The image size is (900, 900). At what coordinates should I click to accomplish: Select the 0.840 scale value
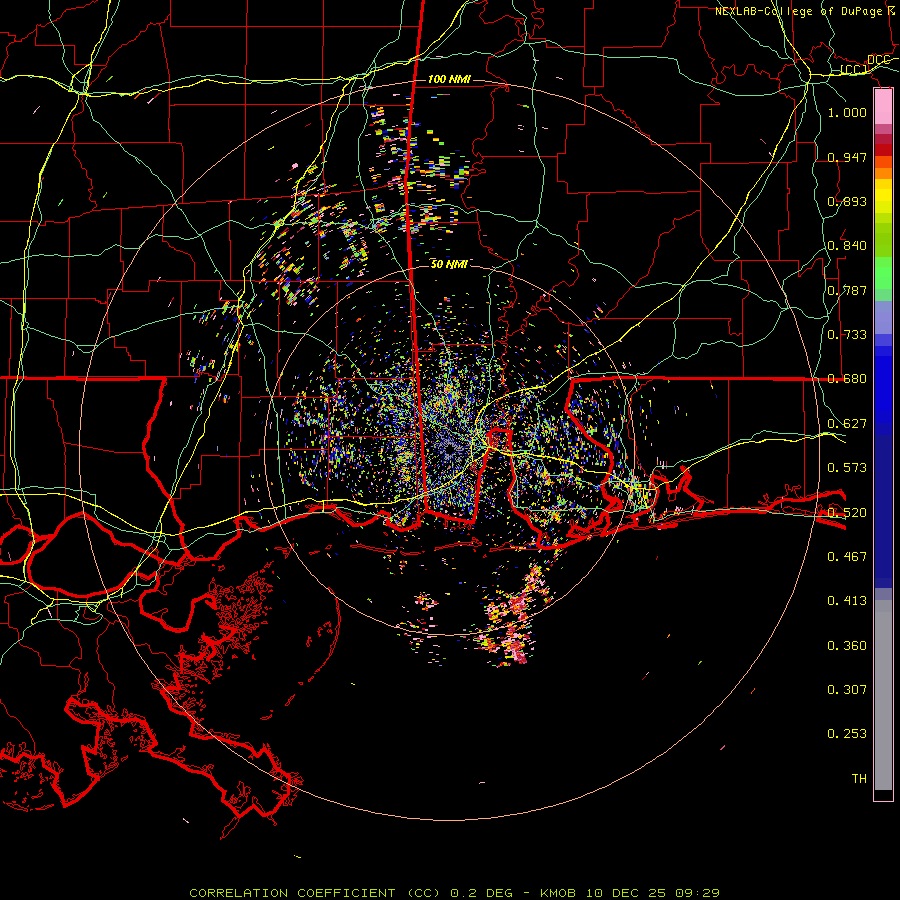[847, 246]
